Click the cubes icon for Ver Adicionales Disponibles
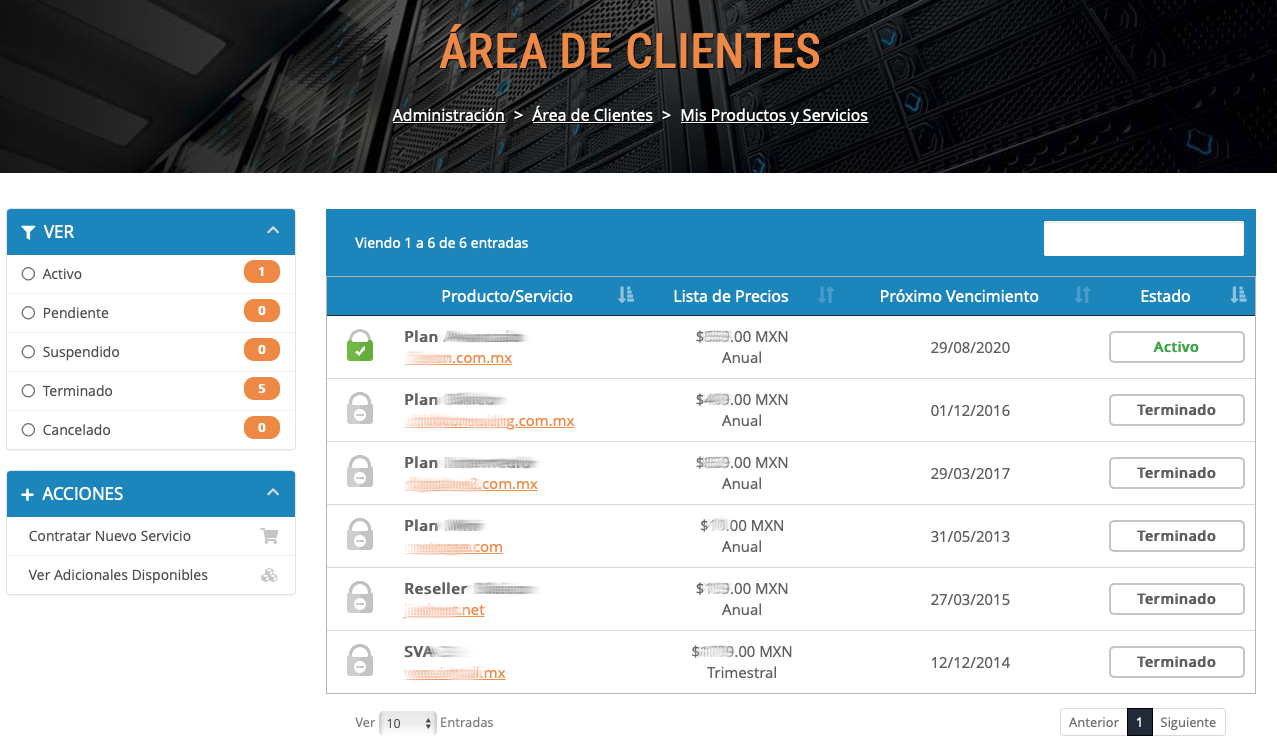This screenshot has height=743, width=1277. [269, 575]
